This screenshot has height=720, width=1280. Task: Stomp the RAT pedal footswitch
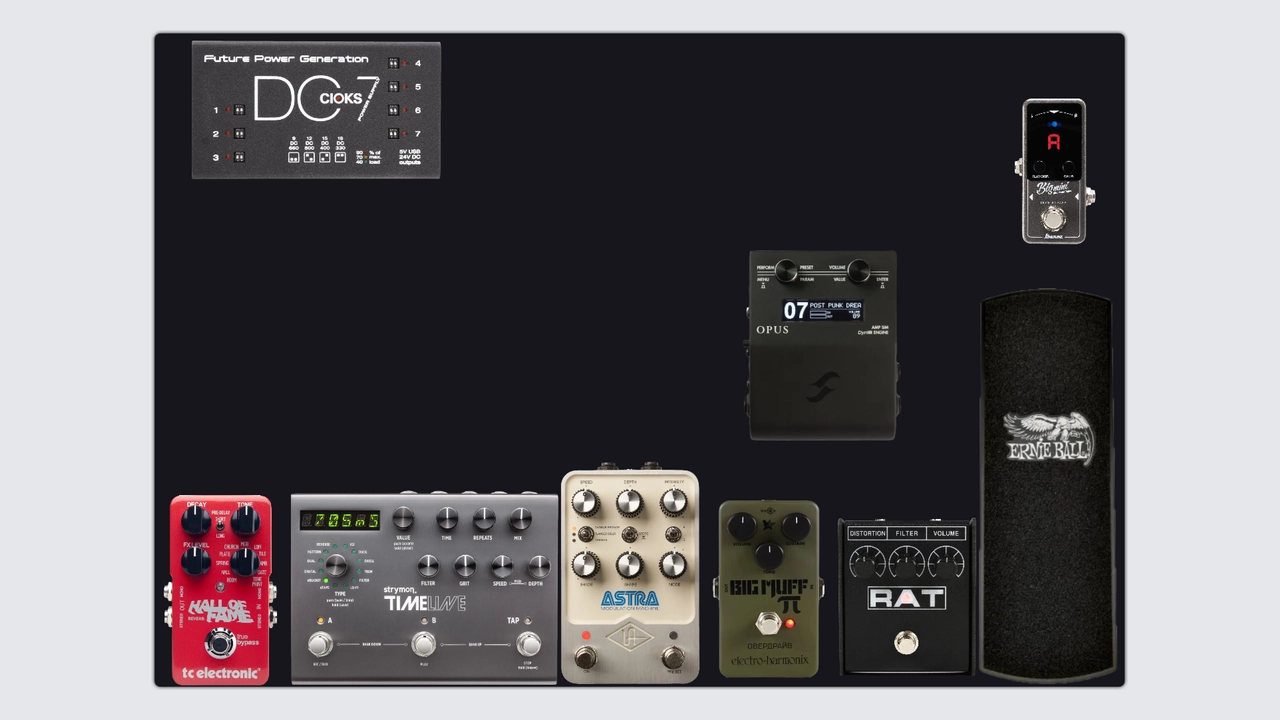click(906, 642)
